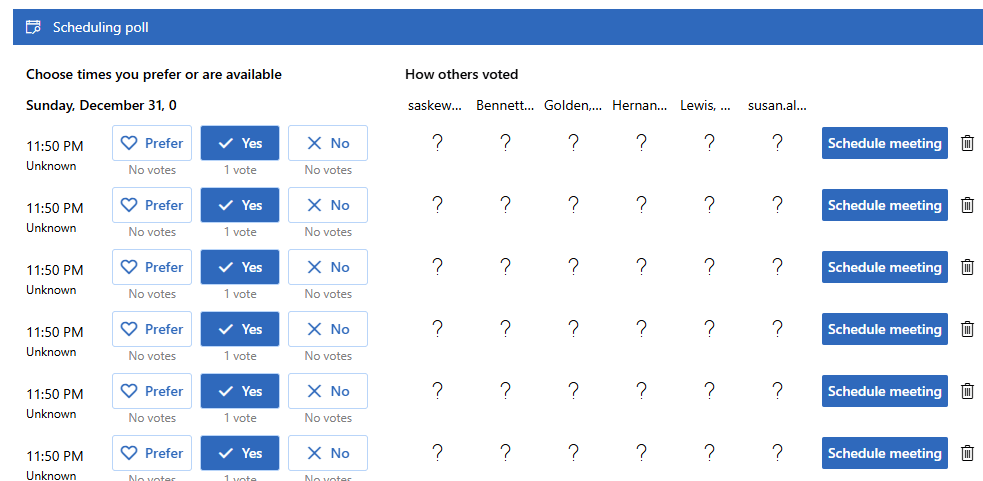Delete the second time slot using trash icon

click(967, 205)
